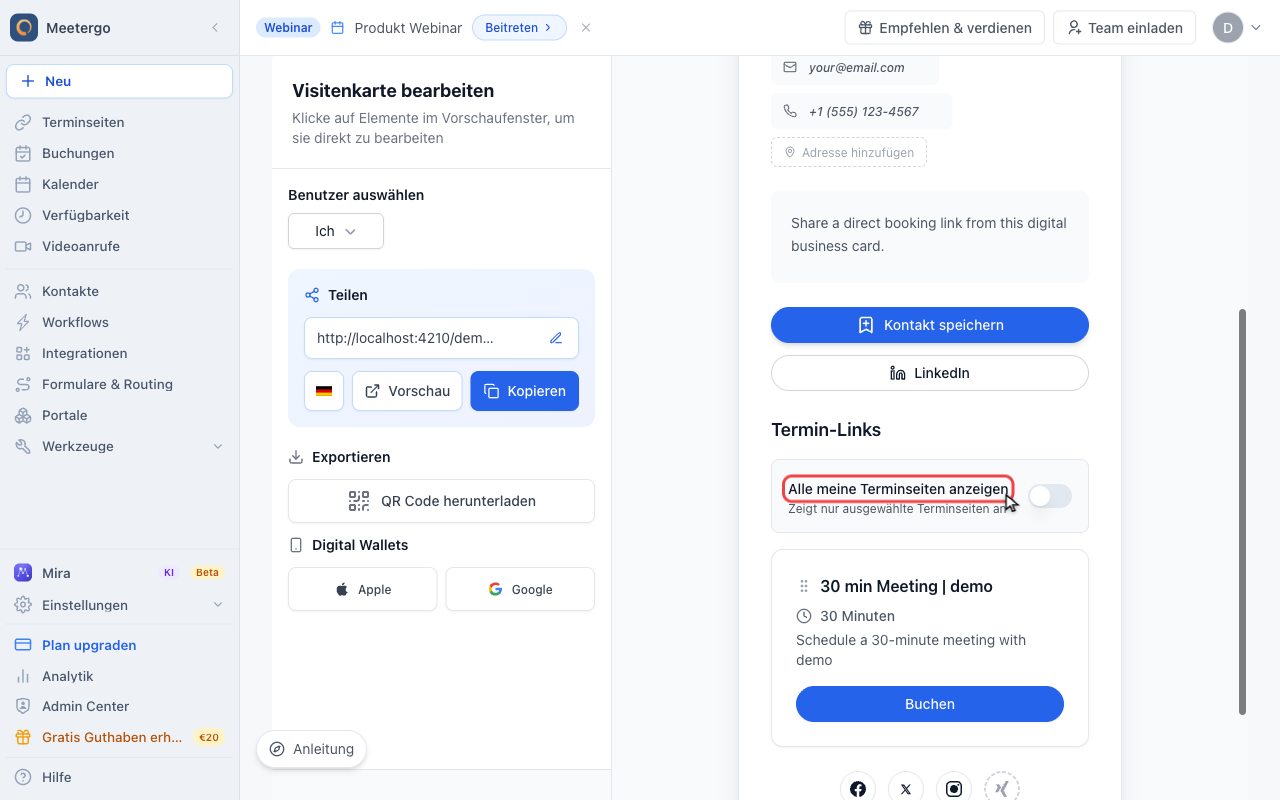The height and width of the screenshot is (800, 1280).
Task: Open the Ich user selection dropdown
Action: [x=336, y=231]
